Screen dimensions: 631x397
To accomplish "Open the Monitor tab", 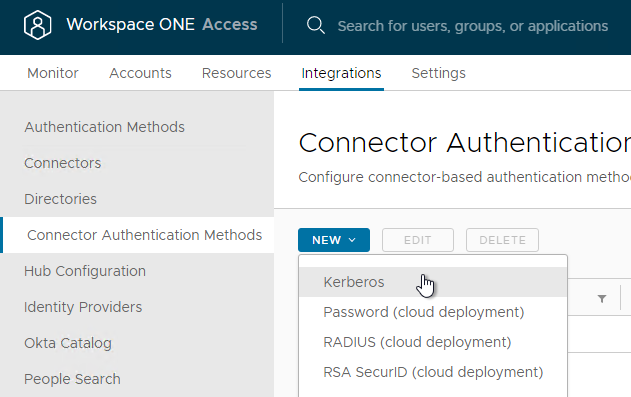I will click(53, 73).
